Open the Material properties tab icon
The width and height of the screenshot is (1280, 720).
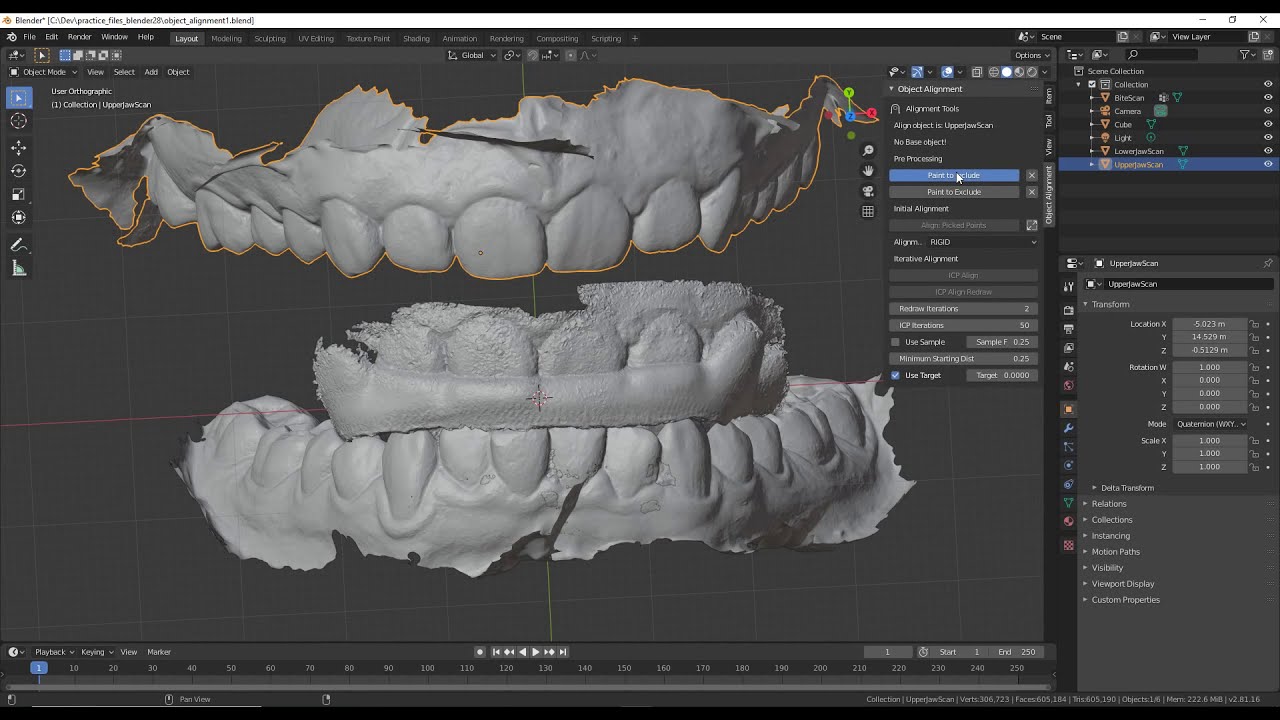click(1068, 522)
